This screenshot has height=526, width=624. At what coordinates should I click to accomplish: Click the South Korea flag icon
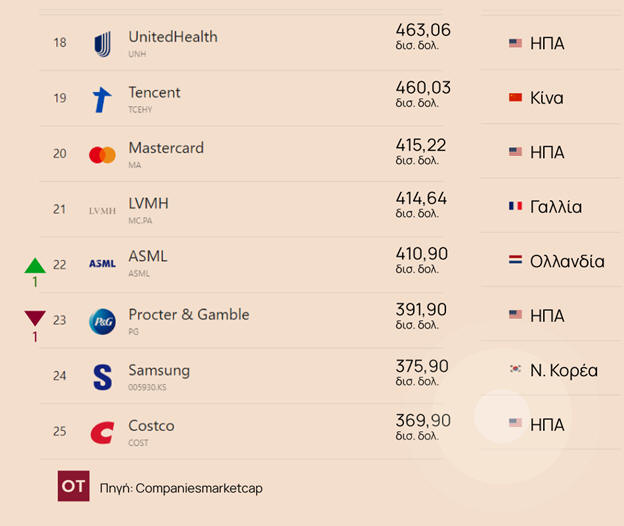click(516, 370)
